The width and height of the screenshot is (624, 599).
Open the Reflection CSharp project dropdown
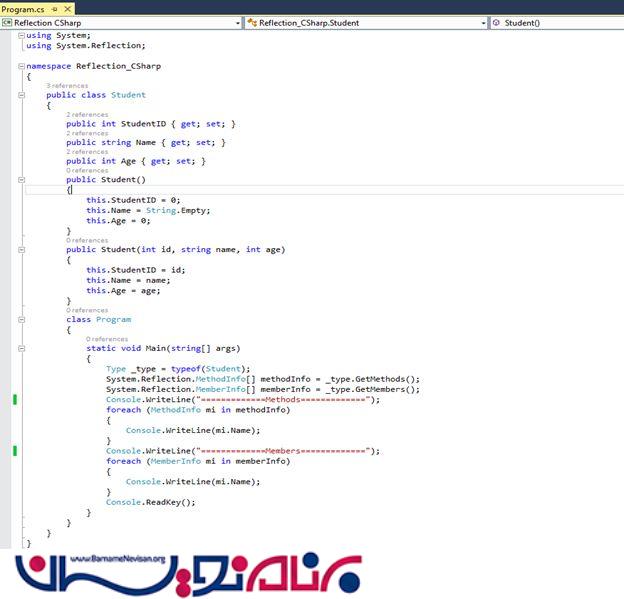[237, 22]
